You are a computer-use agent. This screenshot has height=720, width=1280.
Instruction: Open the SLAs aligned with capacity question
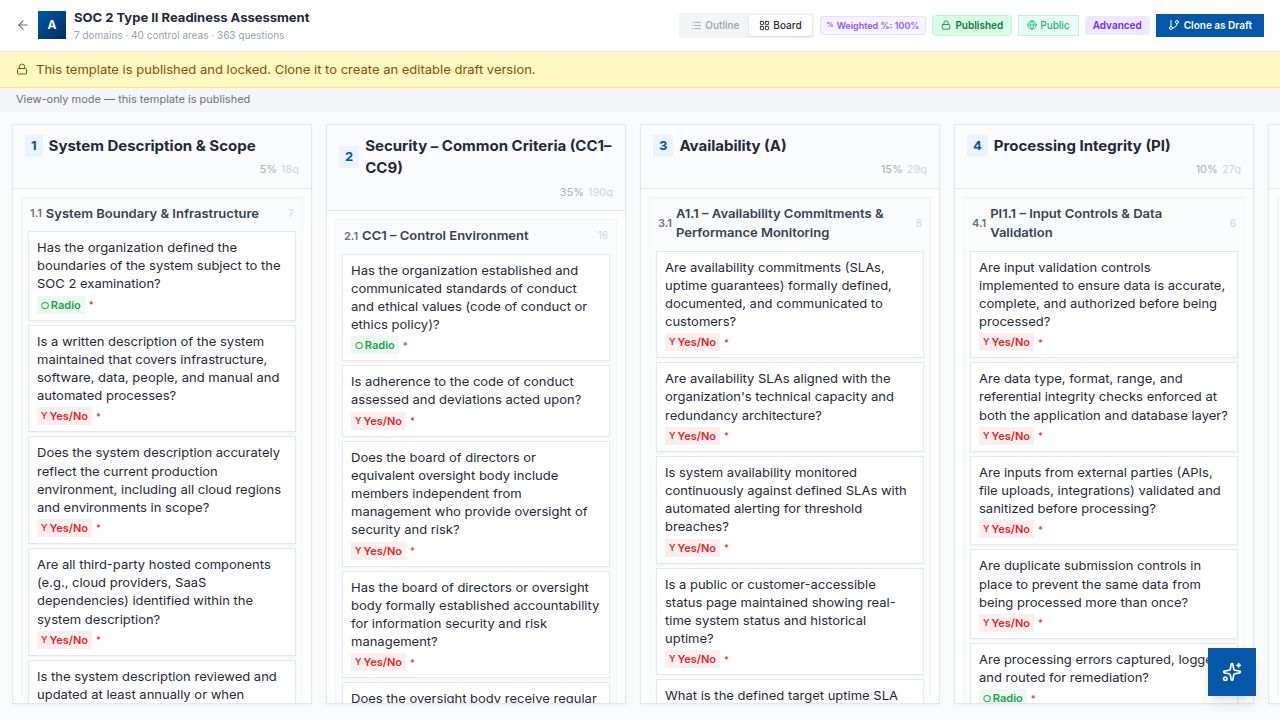point(790,407)
